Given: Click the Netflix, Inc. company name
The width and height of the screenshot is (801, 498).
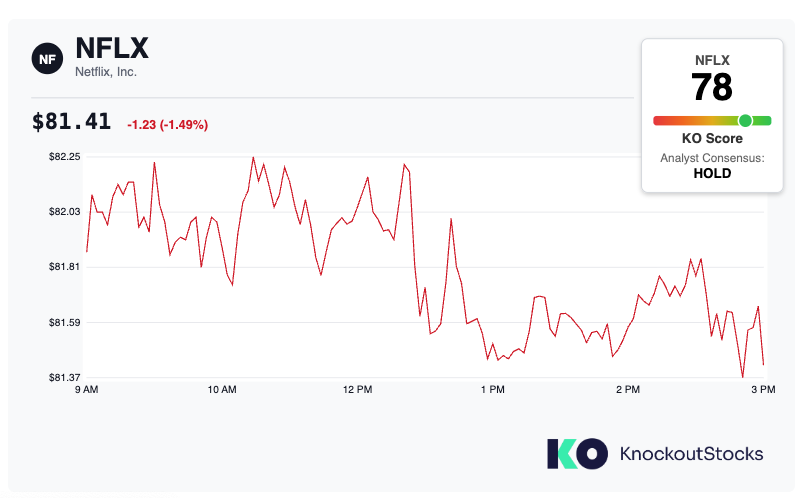Looking at the screenshot, I should 106,72.
